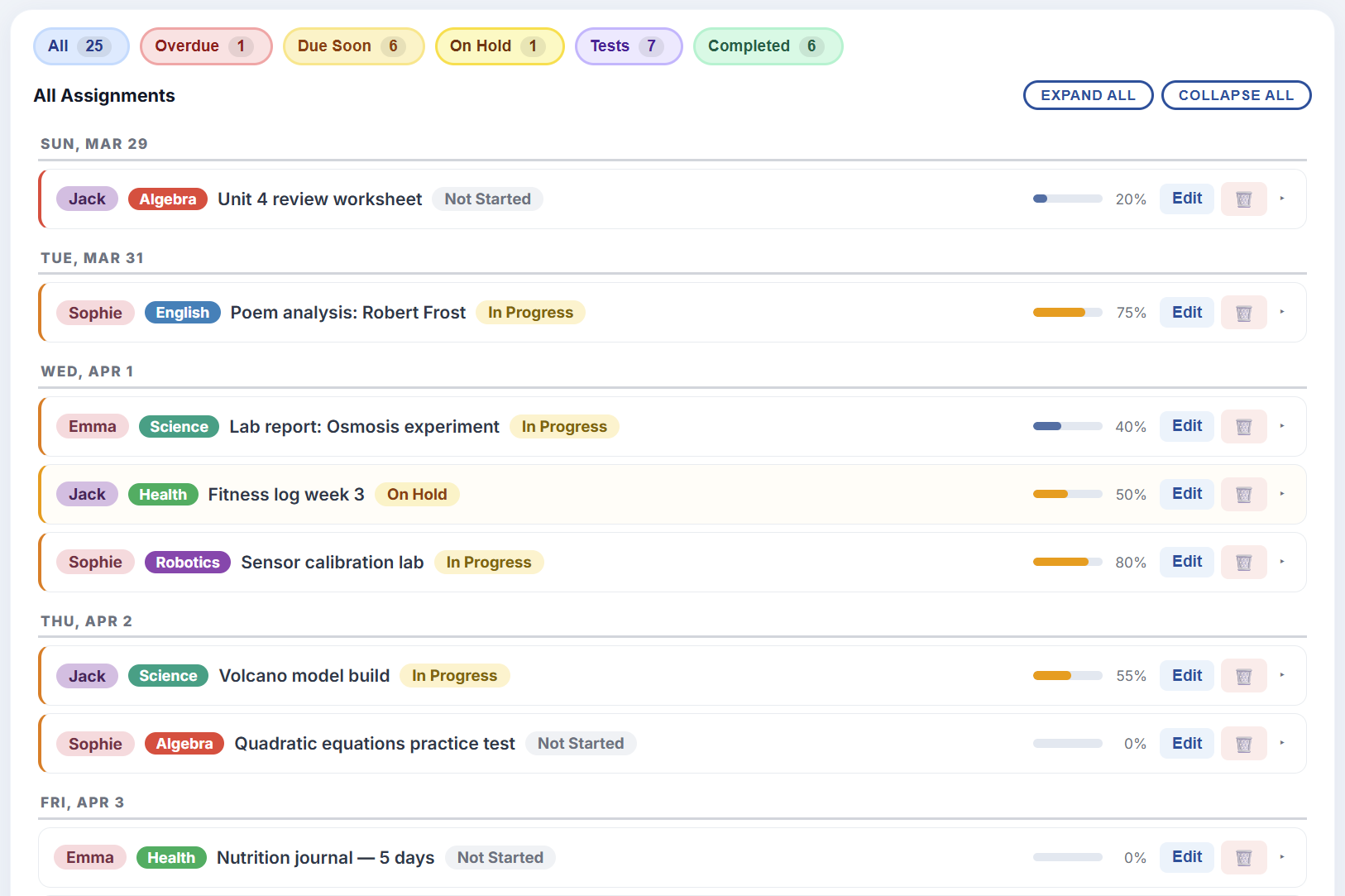Delete the Lab report: Osmosis experiment
Viewport: 1345px width, 896px height.
click(1243, 426)
